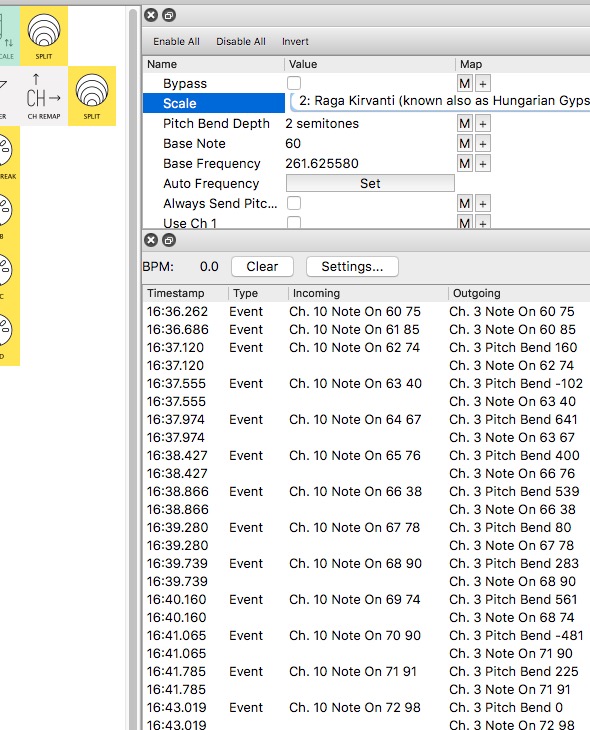This screenshot has height=730, width=590.
Task: Click plus button next to Base Frequency
Action: (x=483, y=163)
